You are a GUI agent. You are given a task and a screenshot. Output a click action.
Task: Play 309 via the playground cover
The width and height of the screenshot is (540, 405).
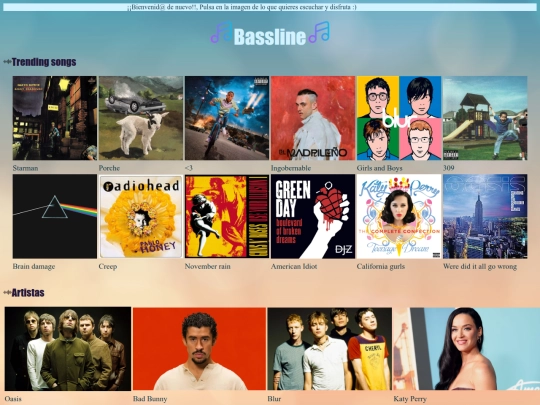[485, 118]
